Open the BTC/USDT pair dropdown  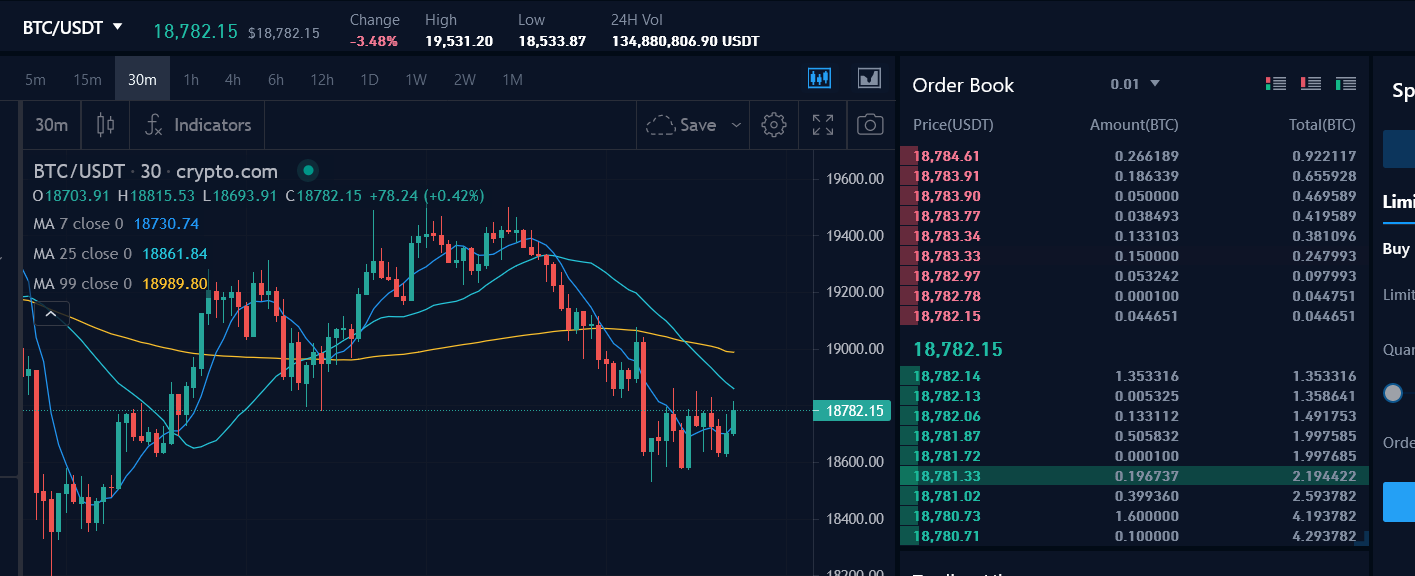[x=73, y=27]
